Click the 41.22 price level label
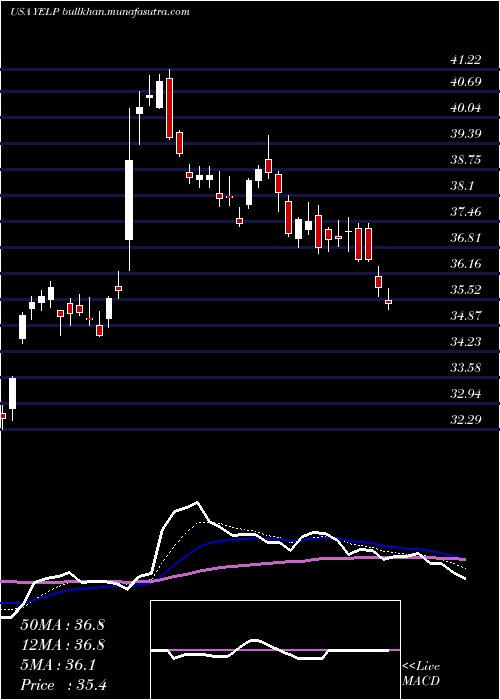The width and height of the screenshot is (500, 700). pos(466,59)
